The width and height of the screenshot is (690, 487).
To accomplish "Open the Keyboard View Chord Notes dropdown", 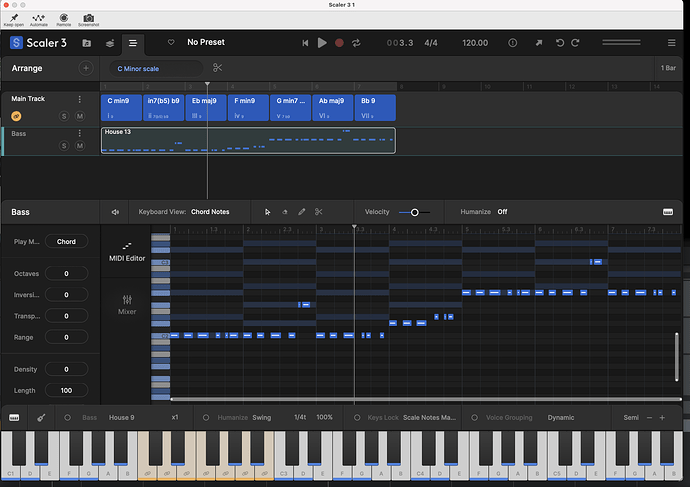I will click(210, 212).
